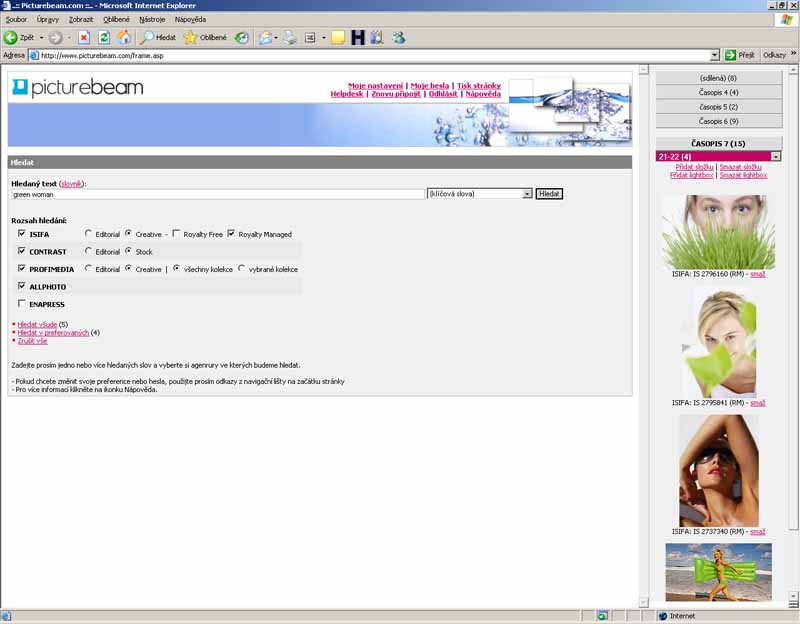The image size is (800, 624).
Task: Open the Hledat search toolbar button
Action: [x=158, y=37]
